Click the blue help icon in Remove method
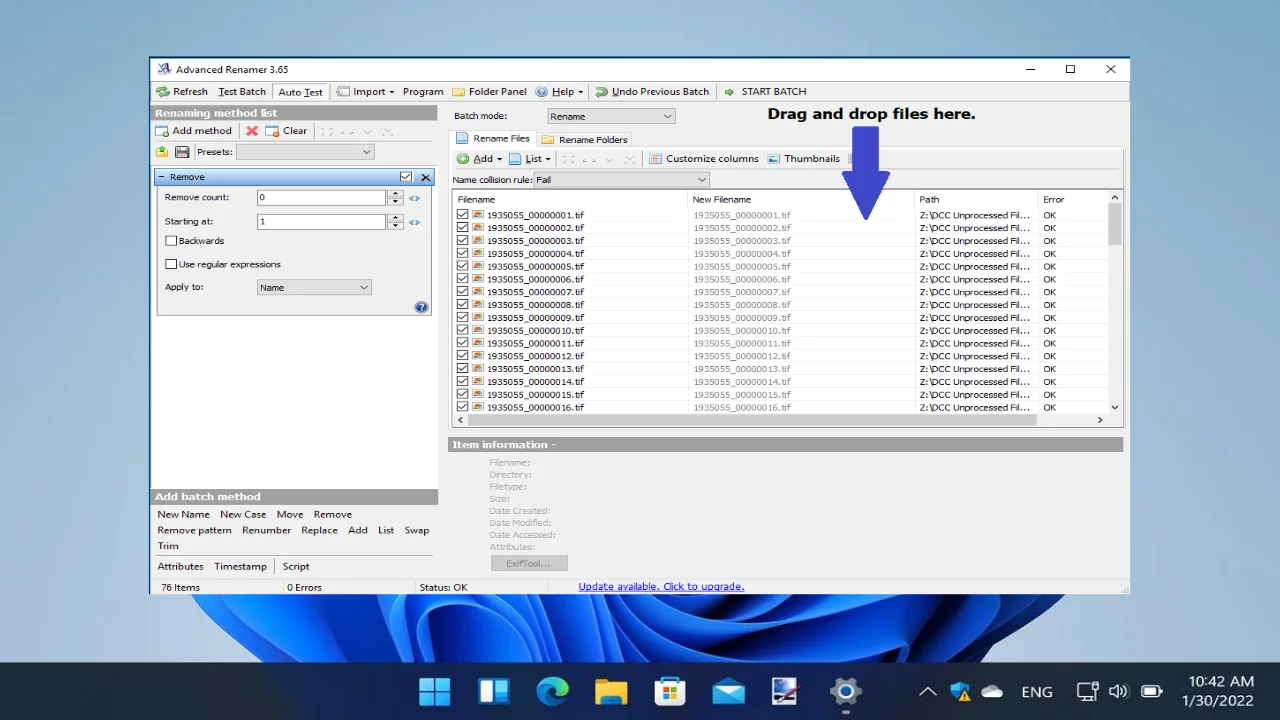The height and width of the screenshot is (720, 1280). point(421,307)
